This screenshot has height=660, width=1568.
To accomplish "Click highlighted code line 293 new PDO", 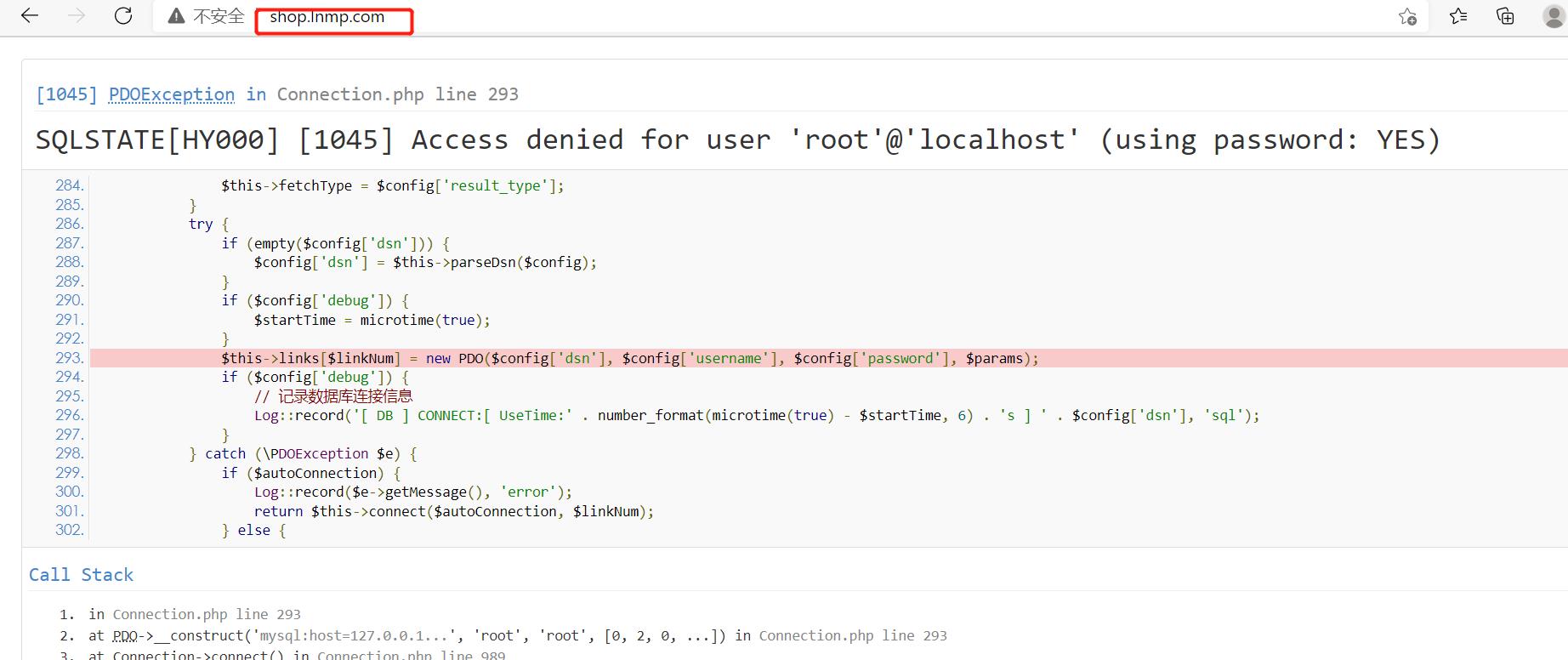I will pos(828,358).
